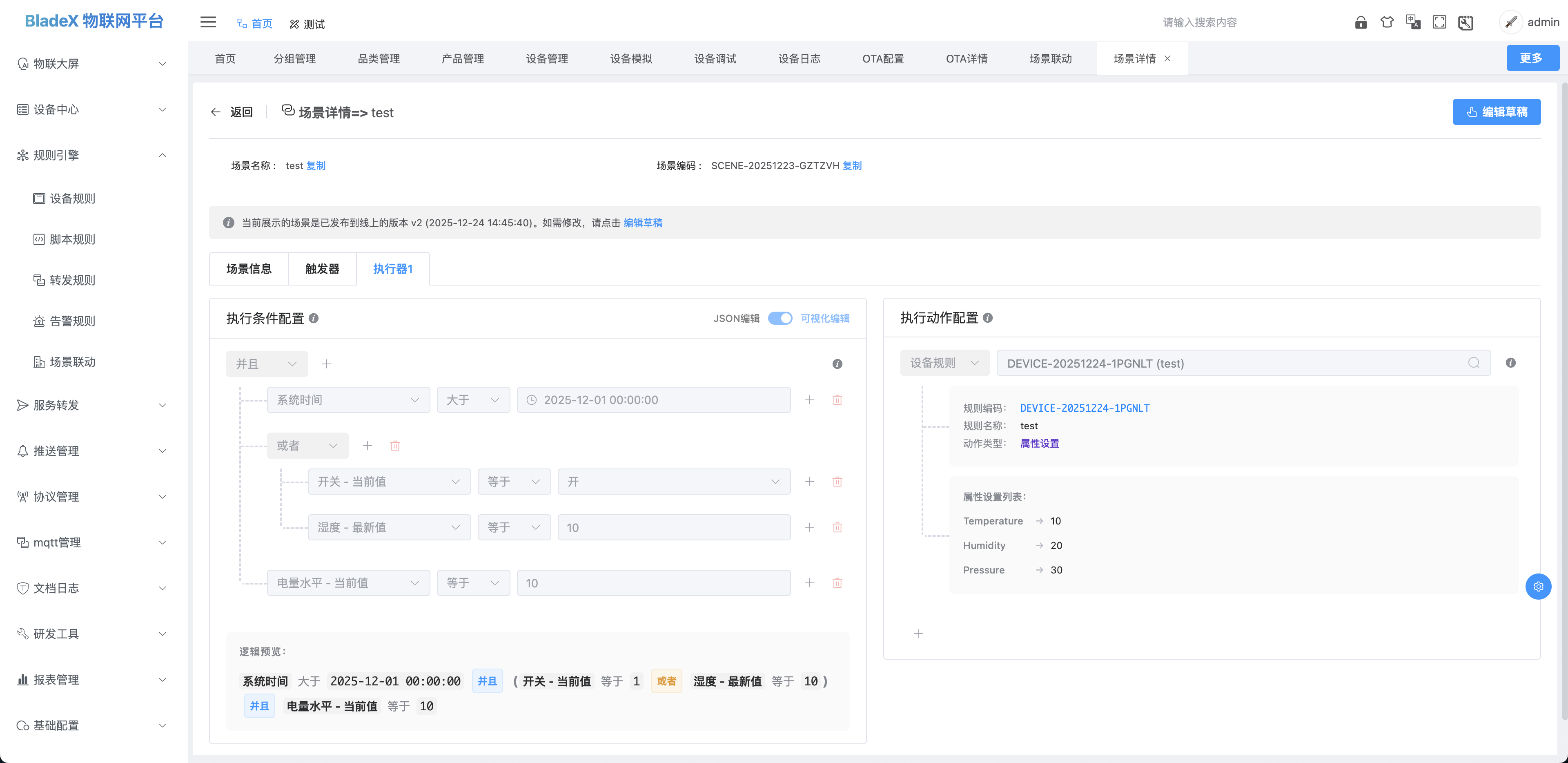Screen dimensions: 1568x763
Task: Click the system time date input field
Action: tap(653, 400)
